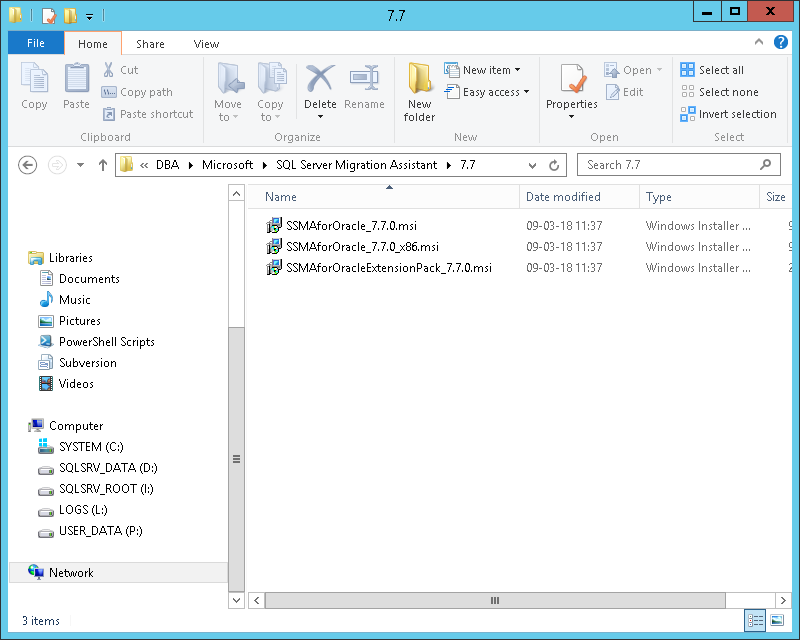Sort by Date modified column header
Viewport: 801px width, 640px height.
[x=579, y=197]
